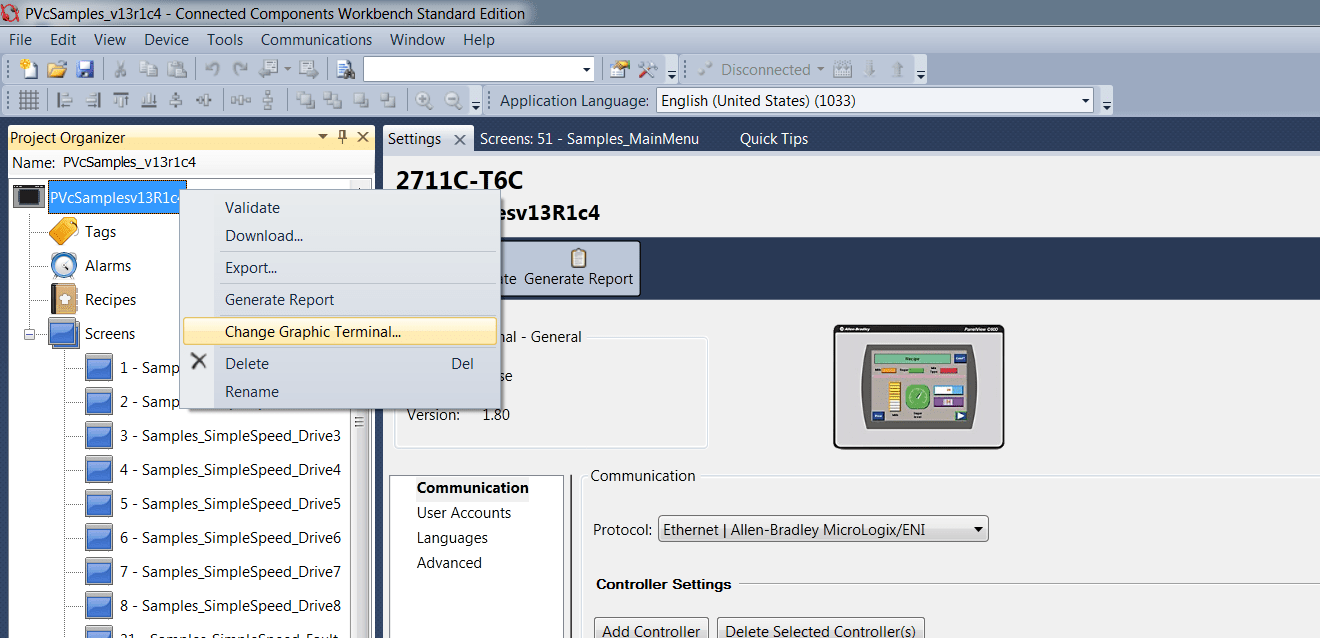This screenshot has height=638, width=1320.
Task: Select the Align Left toolbar icon
Action: [x=64, y=100]
